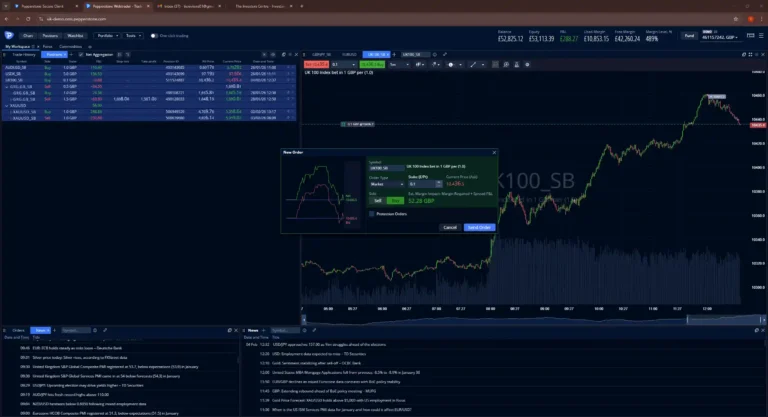Select Buy side in New Order
Viewport: 768px width, 417px height.
tap(395, 201)
